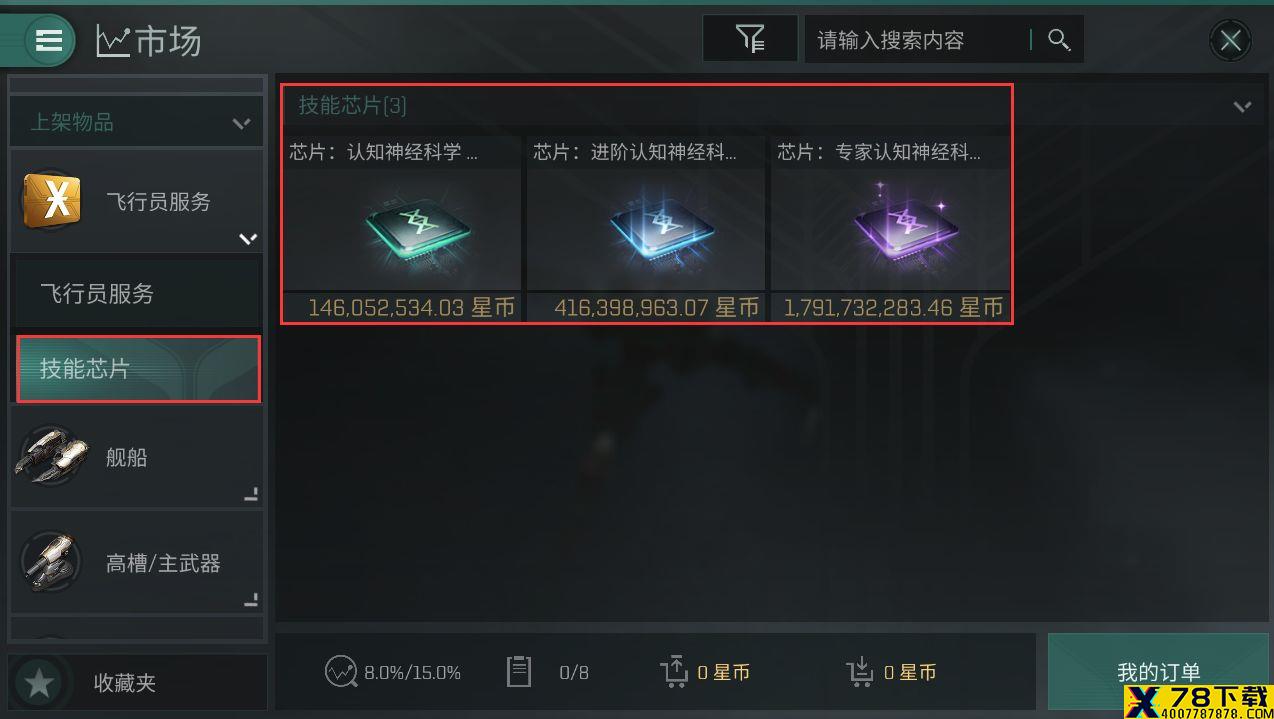Select the blue 进阶认知神经科学 chip
Image resolution: width=1274 pixels, height=719 pixels.
click(x=645, y=229)
